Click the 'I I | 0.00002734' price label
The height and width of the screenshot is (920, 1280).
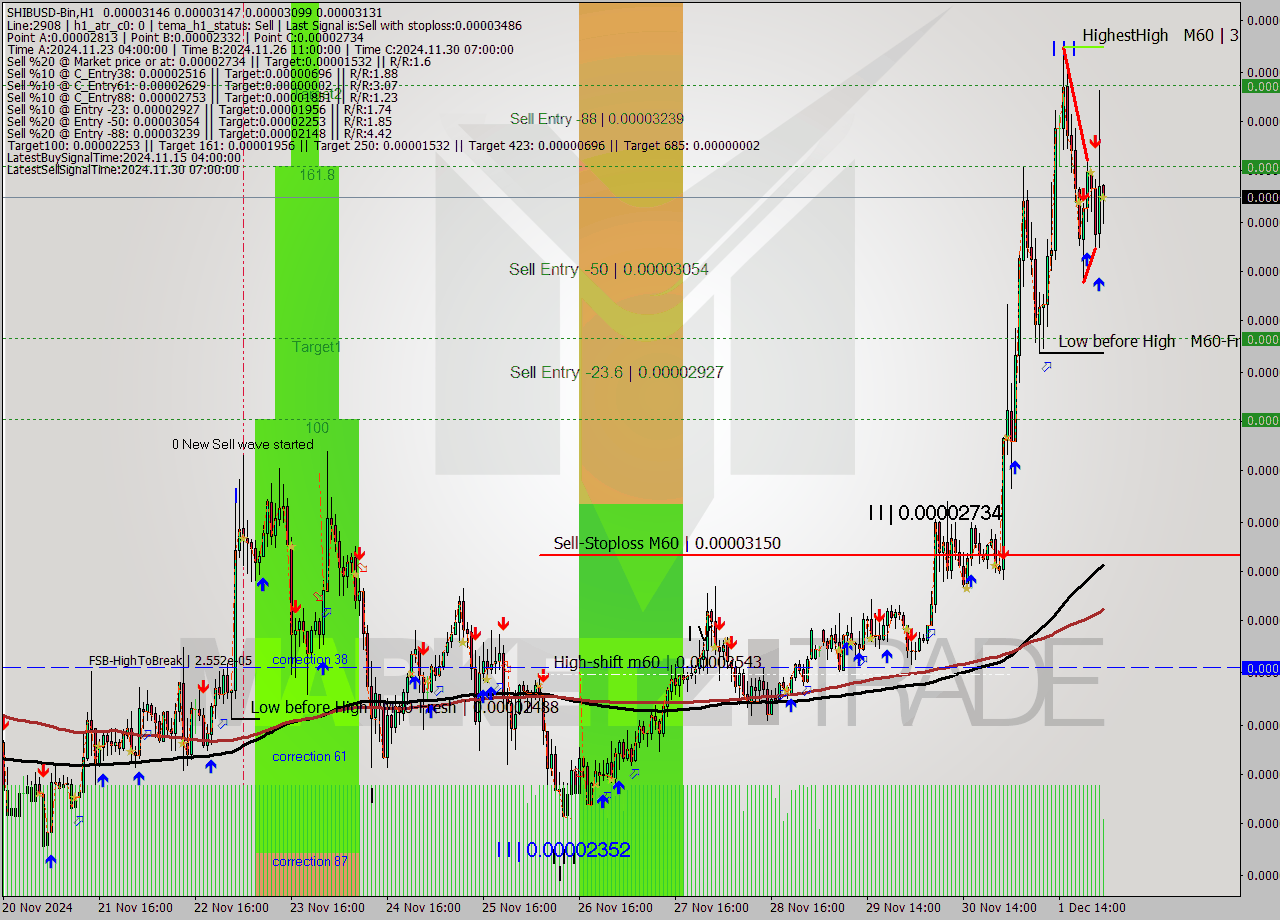pos(935,513)
